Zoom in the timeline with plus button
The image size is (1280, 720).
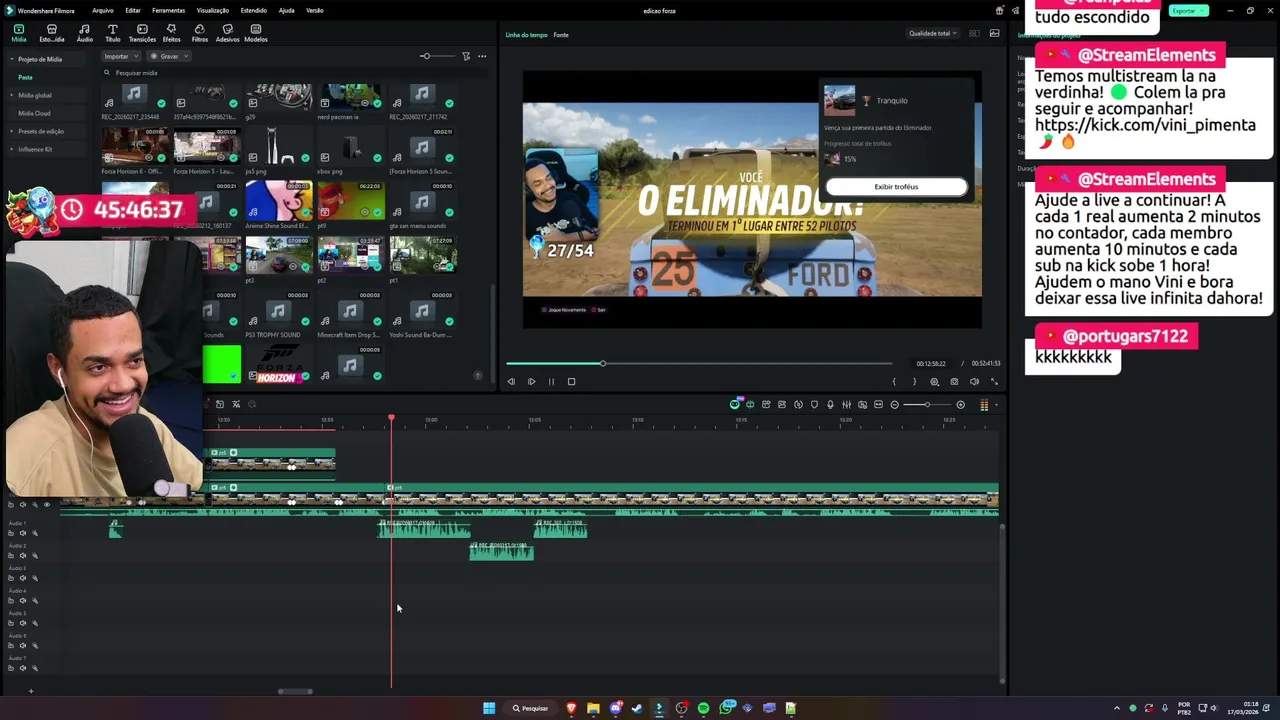tap(960, 404)
